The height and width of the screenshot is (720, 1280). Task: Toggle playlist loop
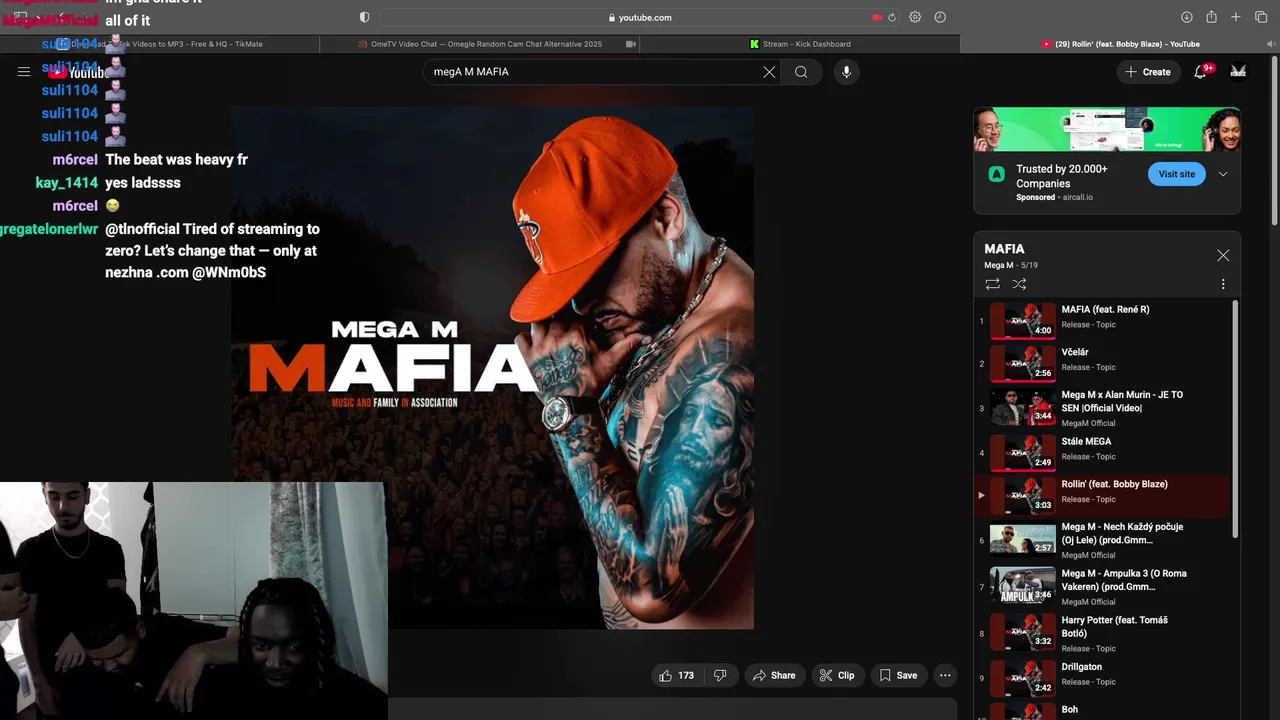click(992, 284)
